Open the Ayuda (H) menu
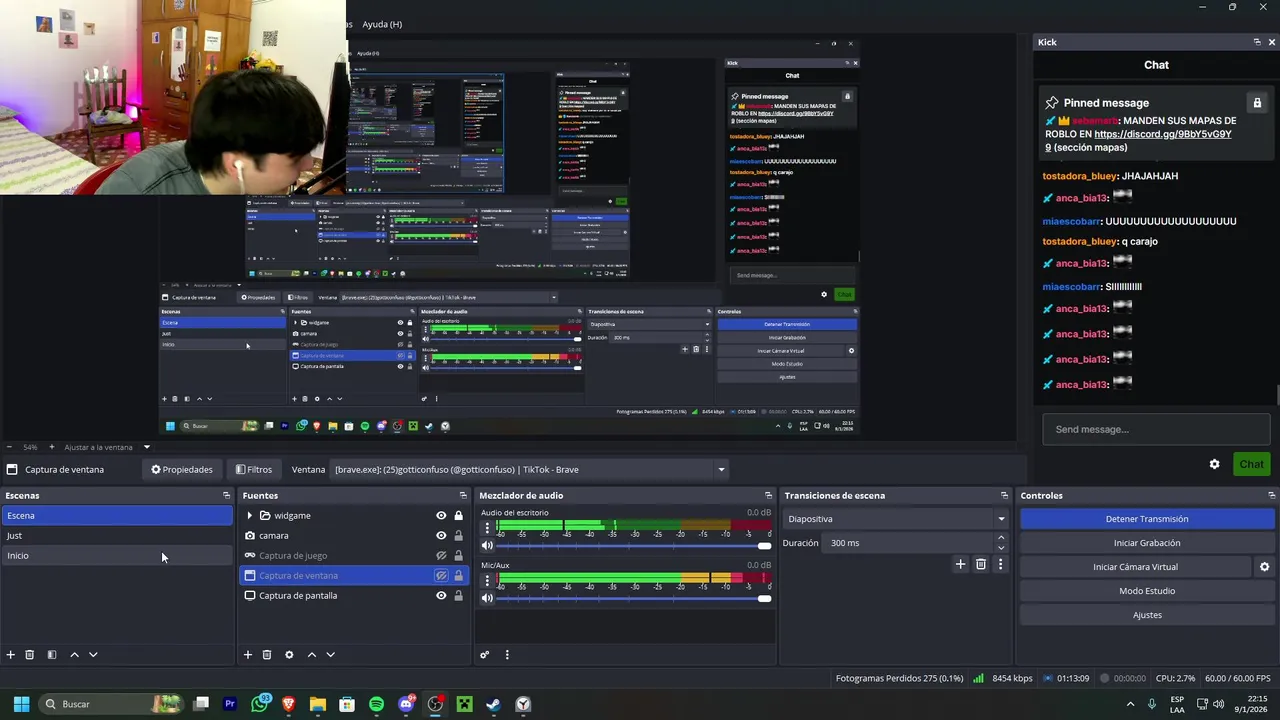The width and height of the screenshot is (1280, 720). click(x=382, y=24)
